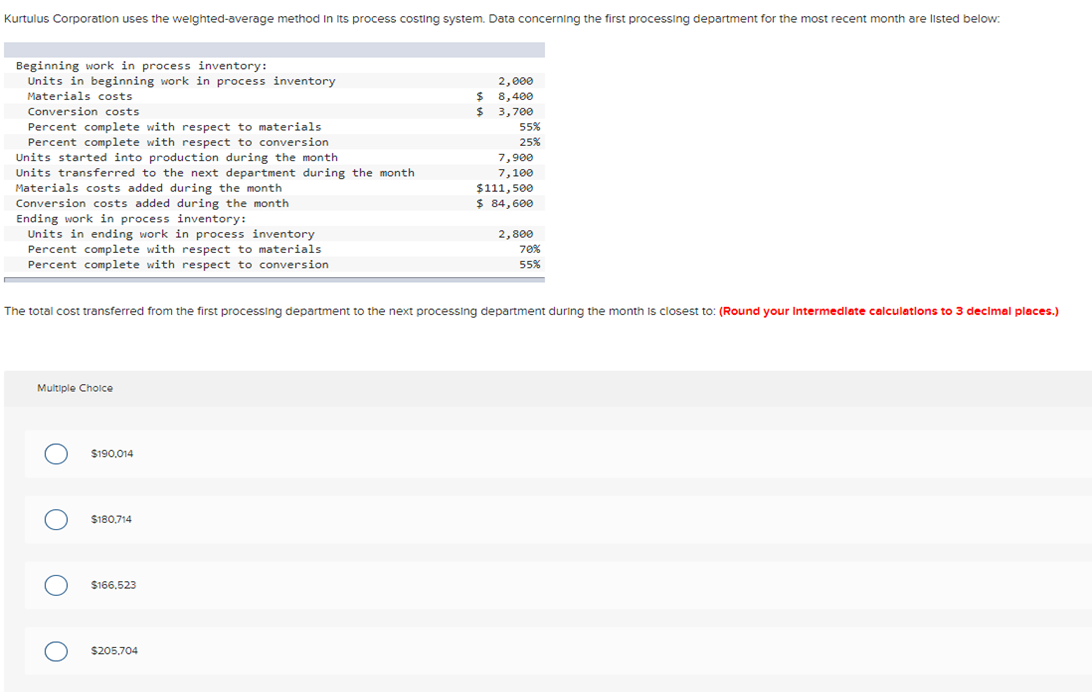Click the Units started into production row
The image size is (1092, 692).
point(175,157)
